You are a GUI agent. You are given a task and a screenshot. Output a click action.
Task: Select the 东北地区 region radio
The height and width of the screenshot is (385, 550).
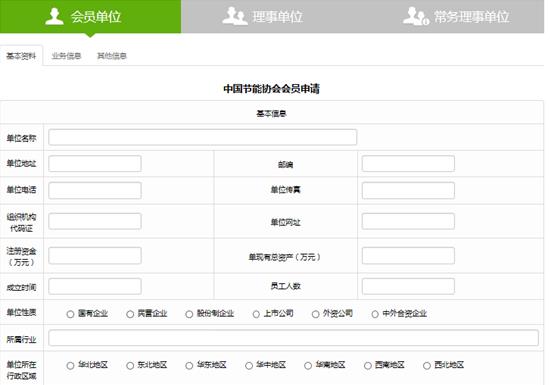pyautogui.click(x=130, y=366)
